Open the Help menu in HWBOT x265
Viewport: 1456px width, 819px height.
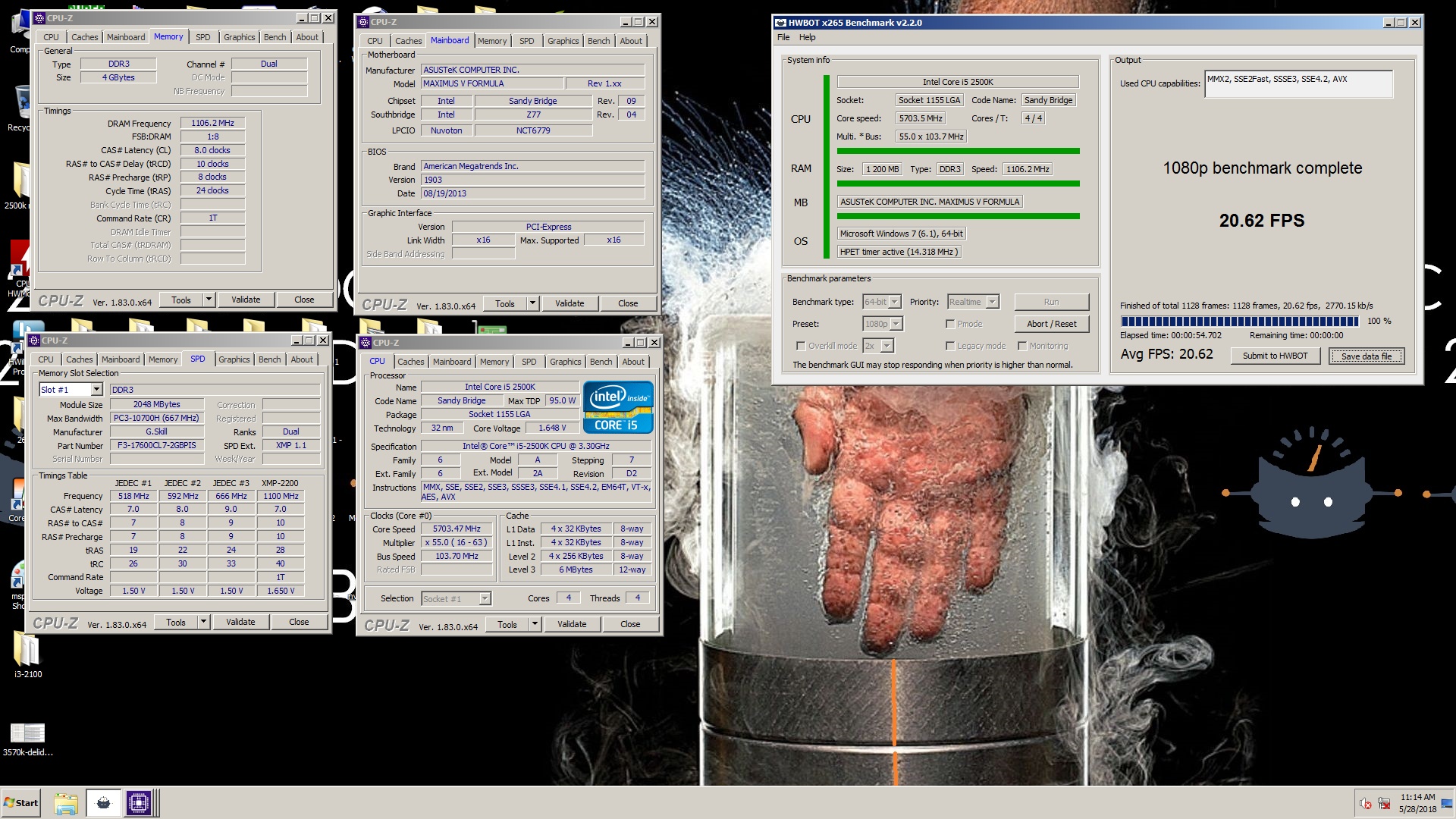click(x=808, y=37)
